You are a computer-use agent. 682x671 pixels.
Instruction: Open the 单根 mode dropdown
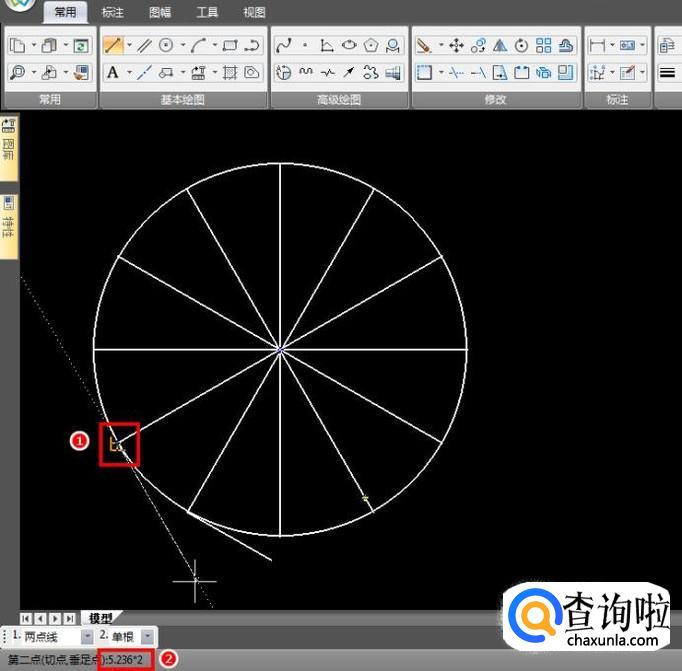coord(148,636)
